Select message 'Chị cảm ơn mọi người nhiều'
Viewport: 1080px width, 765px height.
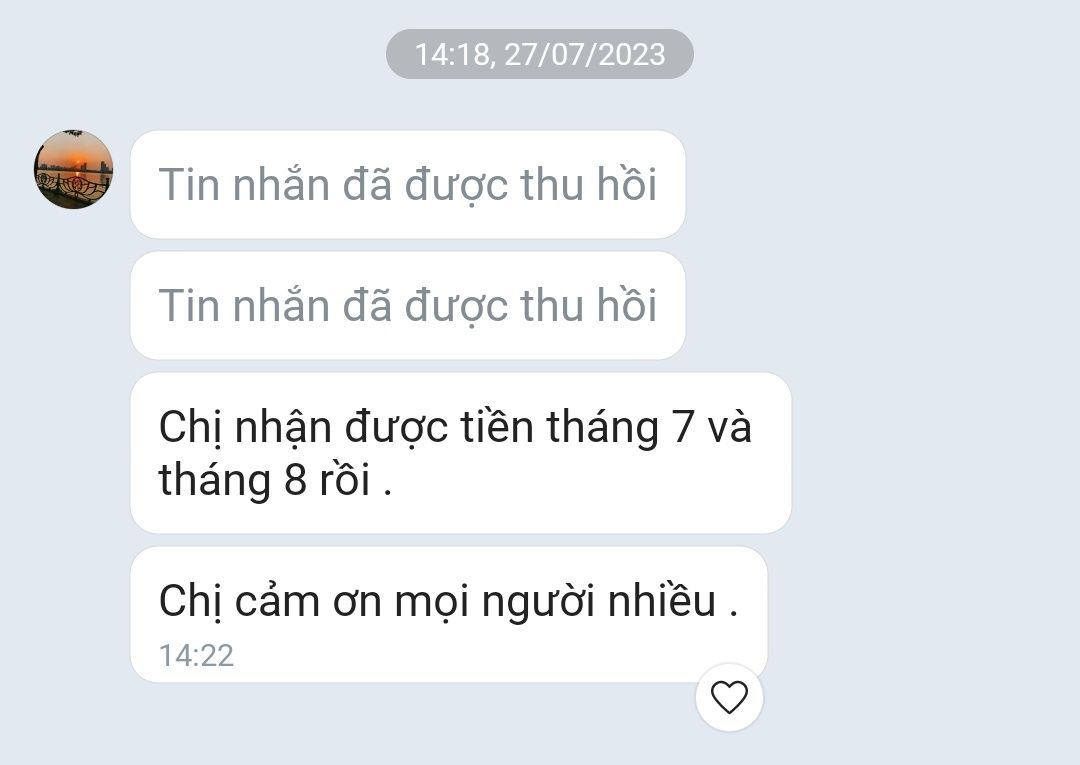click(x=448, y=614)
